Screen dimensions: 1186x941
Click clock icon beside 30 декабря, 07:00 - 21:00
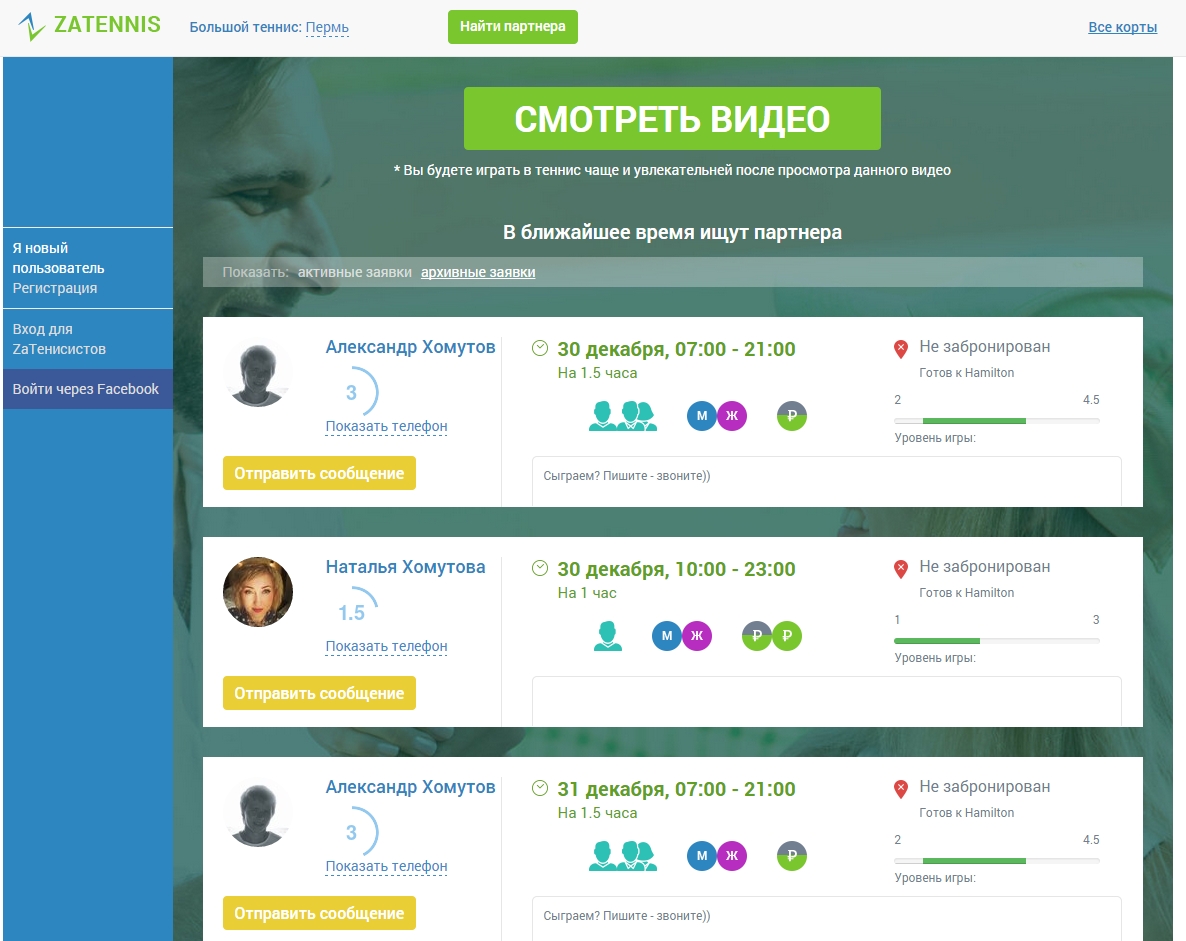(x=540, y=348)
